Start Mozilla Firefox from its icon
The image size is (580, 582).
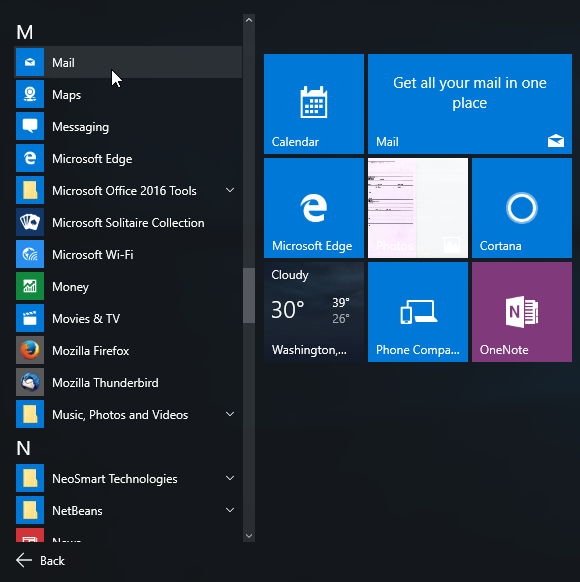click(x=30, y=350)
